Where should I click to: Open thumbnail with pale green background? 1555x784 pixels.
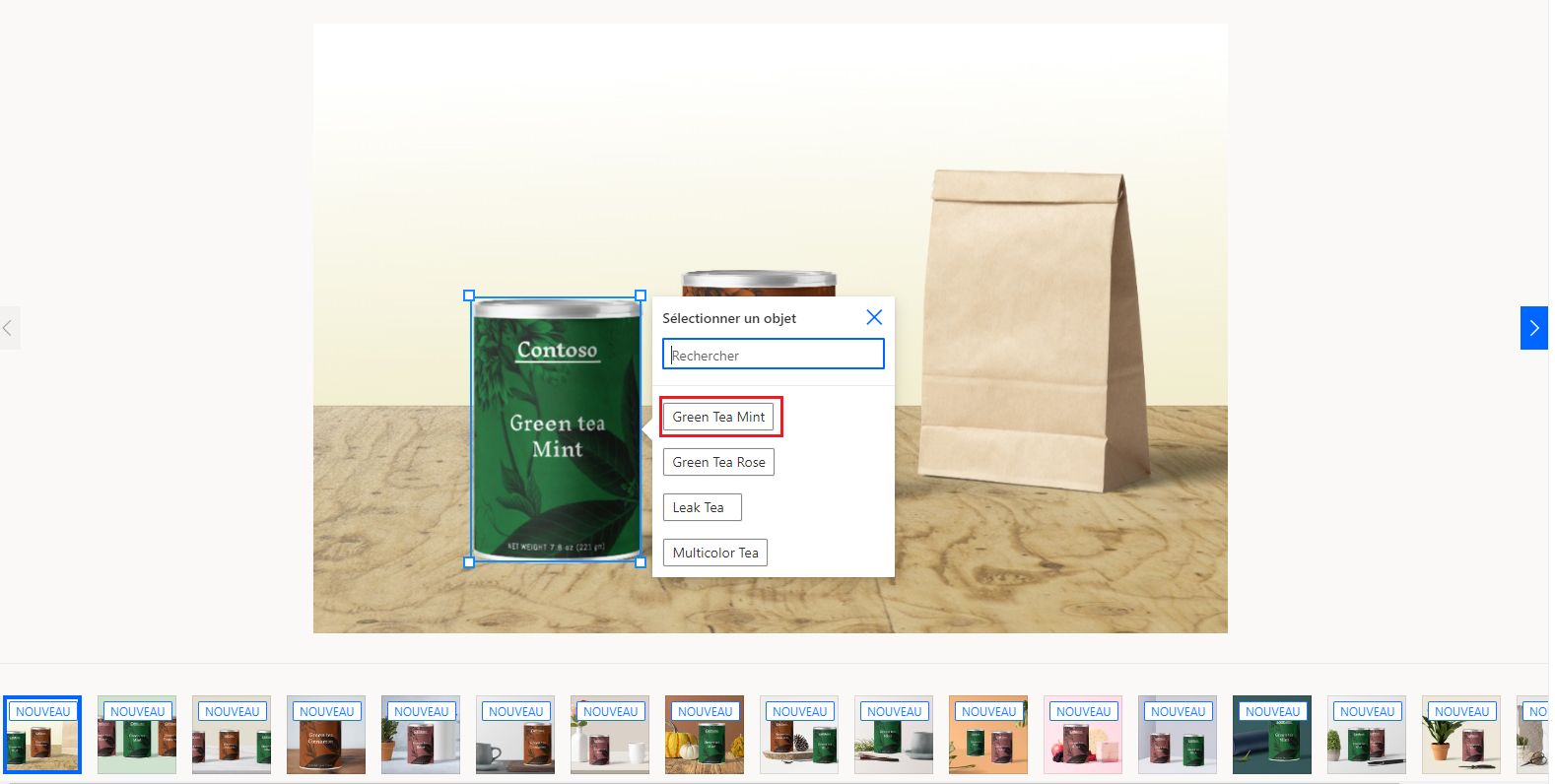[x=137, y=735]
